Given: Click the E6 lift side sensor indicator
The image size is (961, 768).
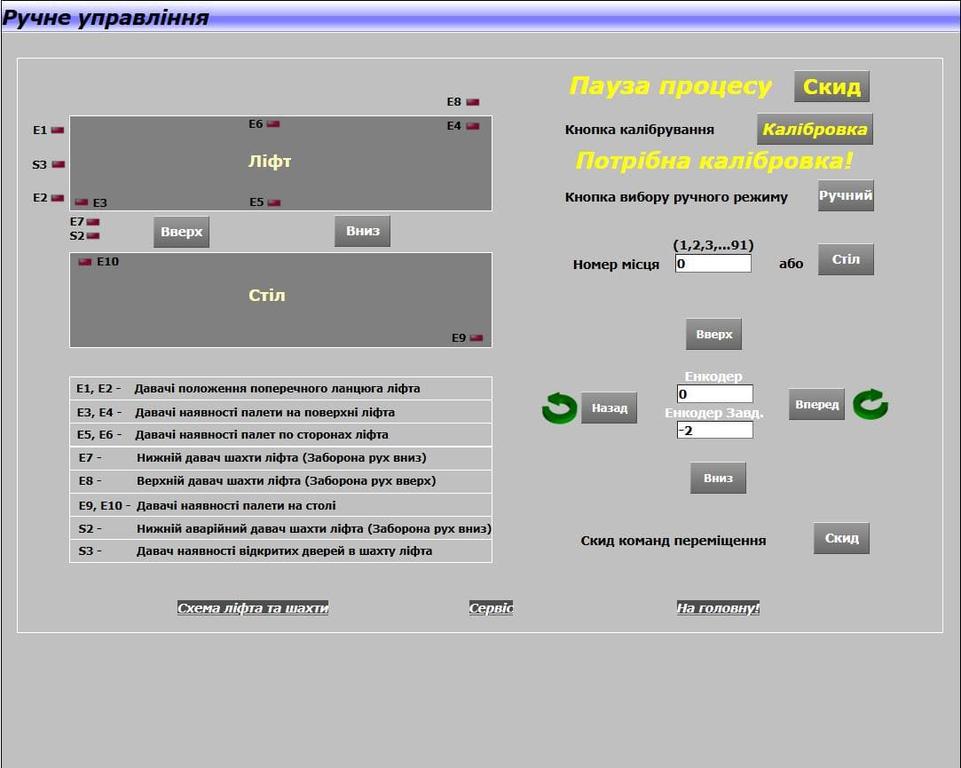Looking at the screenshot, I should (x=273, y=124).
